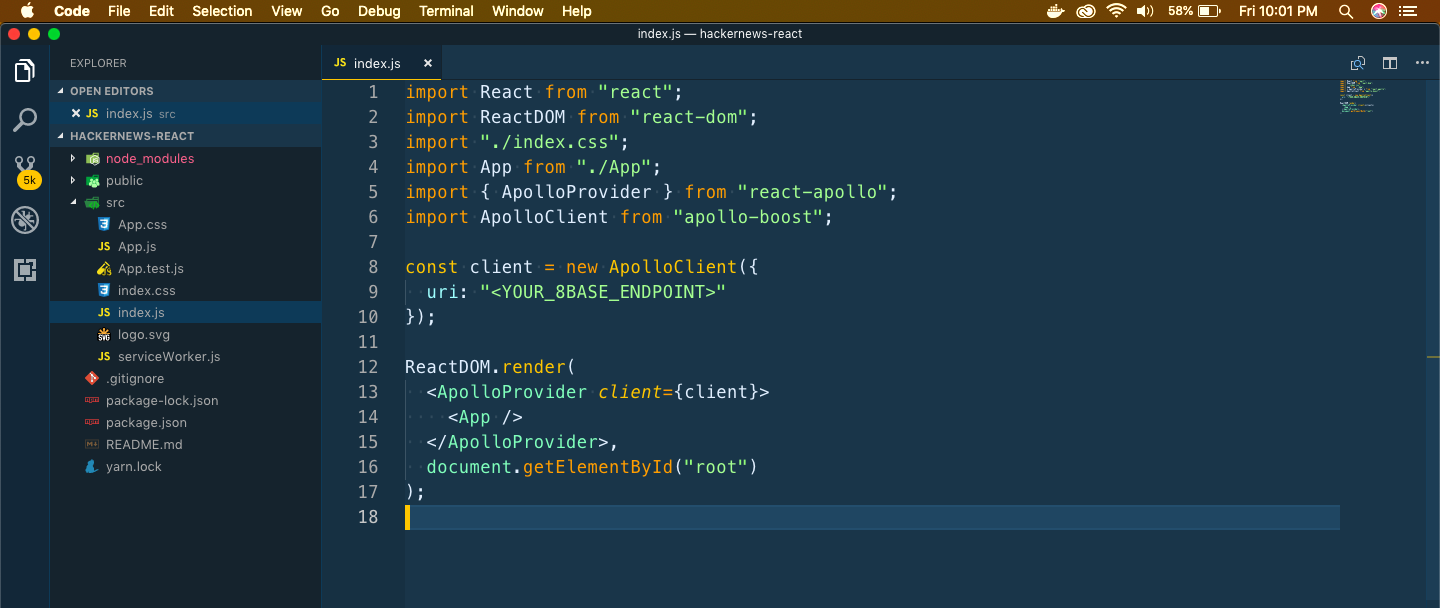Image resolution: width=1440 pixels, height=608 pixels.
Task: Click the Creative Cloud menu bar icon
Action: pyautogui.click(x=1086, y=11)
